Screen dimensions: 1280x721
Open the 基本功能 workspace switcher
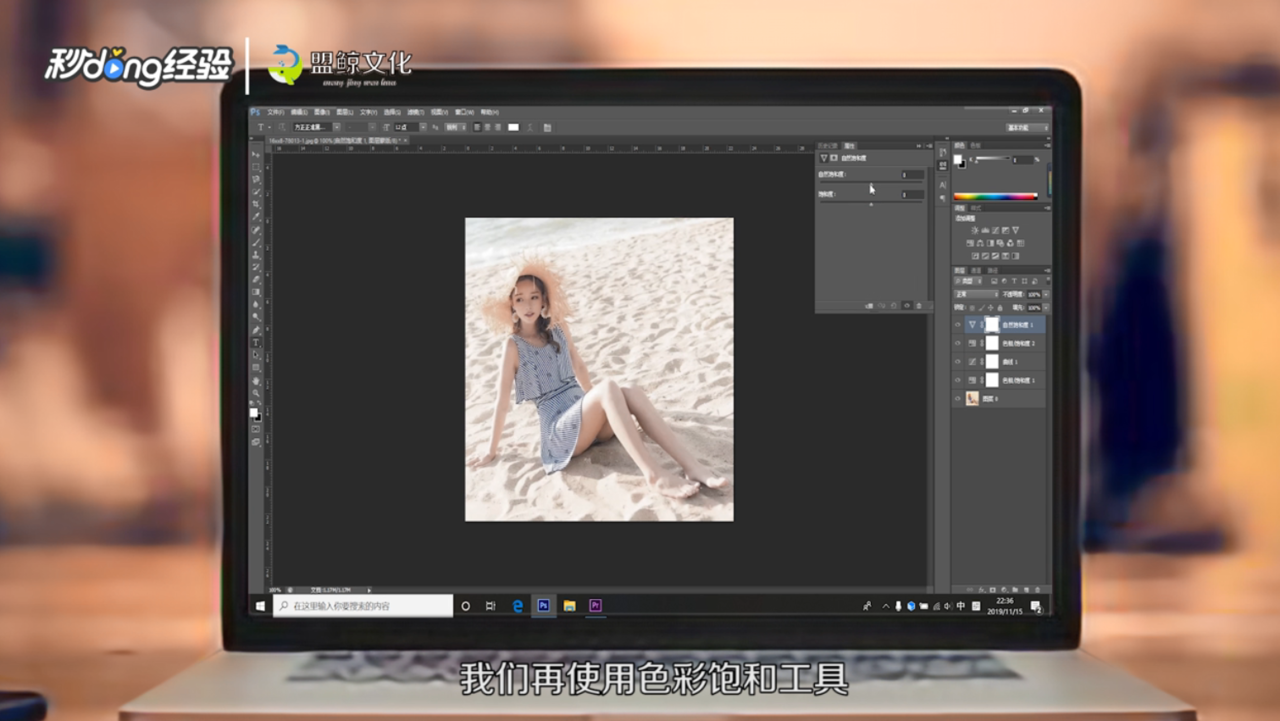1027,128
